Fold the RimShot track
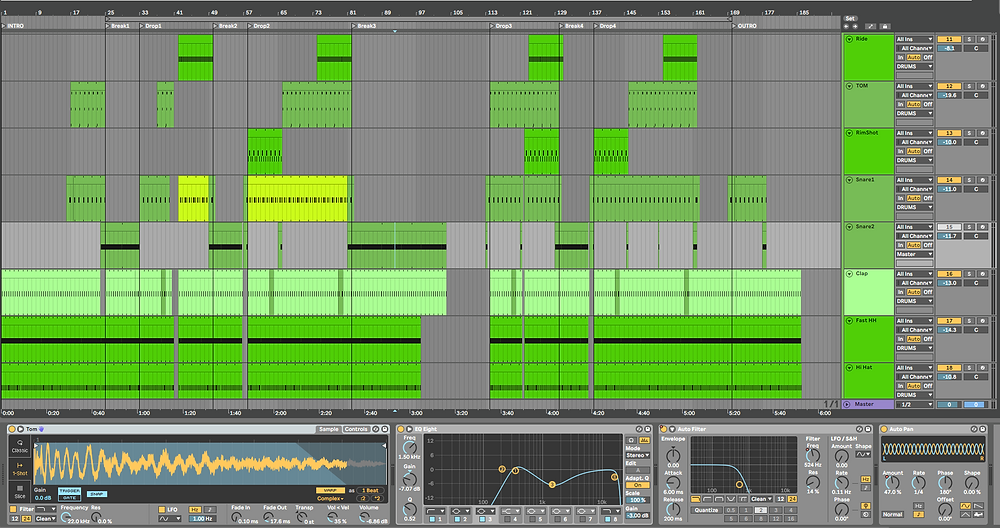The width and height of the screenshot is (1000, 528). click(x=849, y=133)
